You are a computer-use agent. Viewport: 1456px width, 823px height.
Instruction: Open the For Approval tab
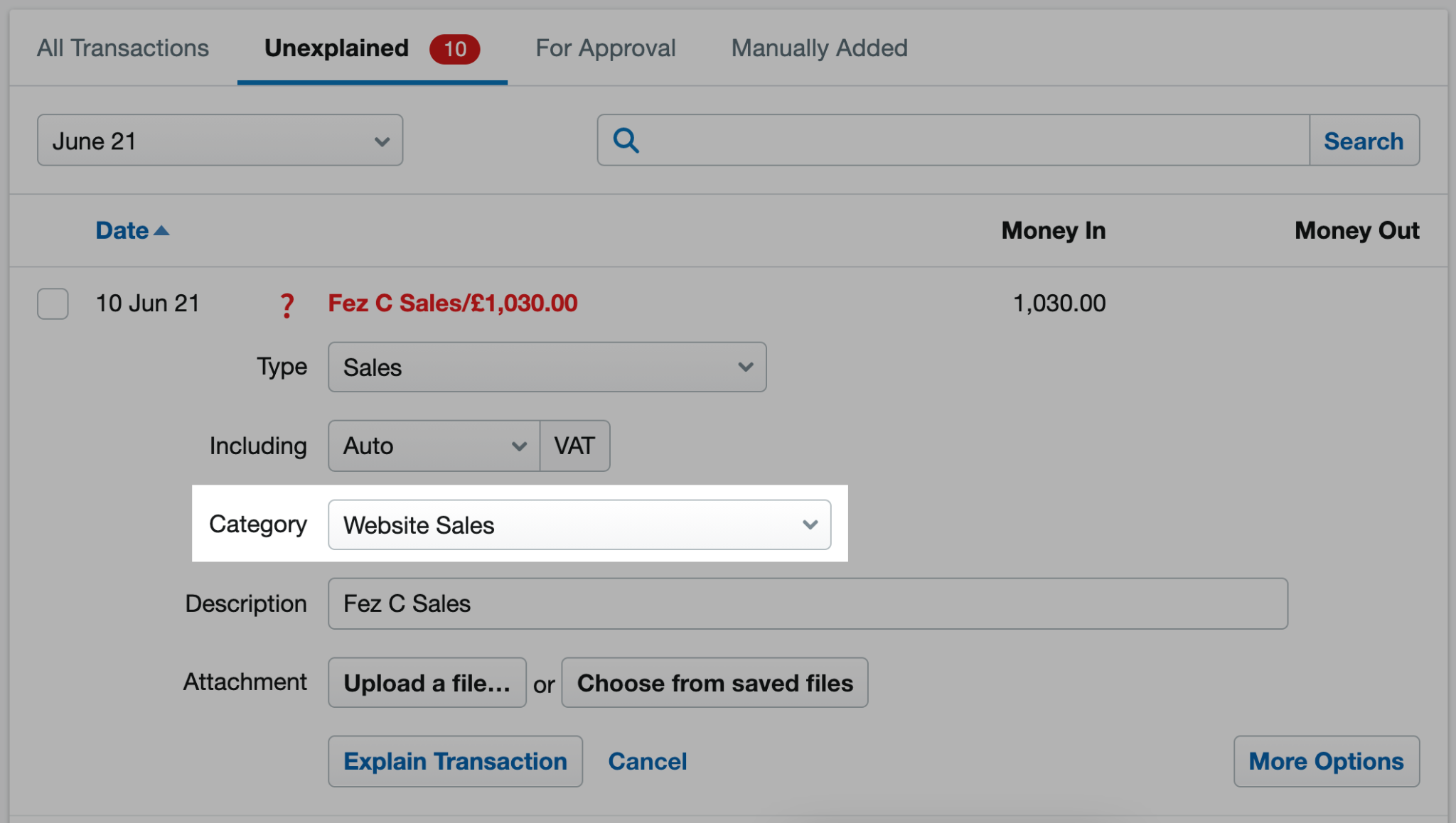(605, 48)
